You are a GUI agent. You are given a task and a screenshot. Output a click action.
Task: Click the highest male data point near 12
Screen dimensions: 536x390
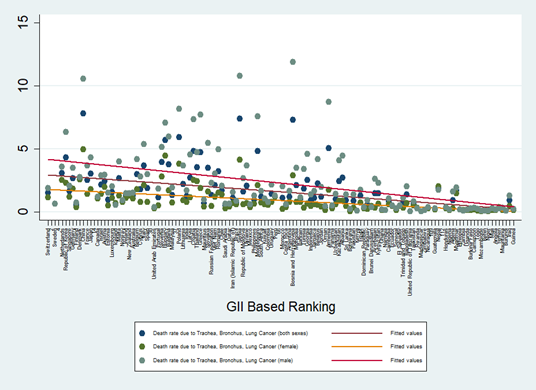(293, 62)
